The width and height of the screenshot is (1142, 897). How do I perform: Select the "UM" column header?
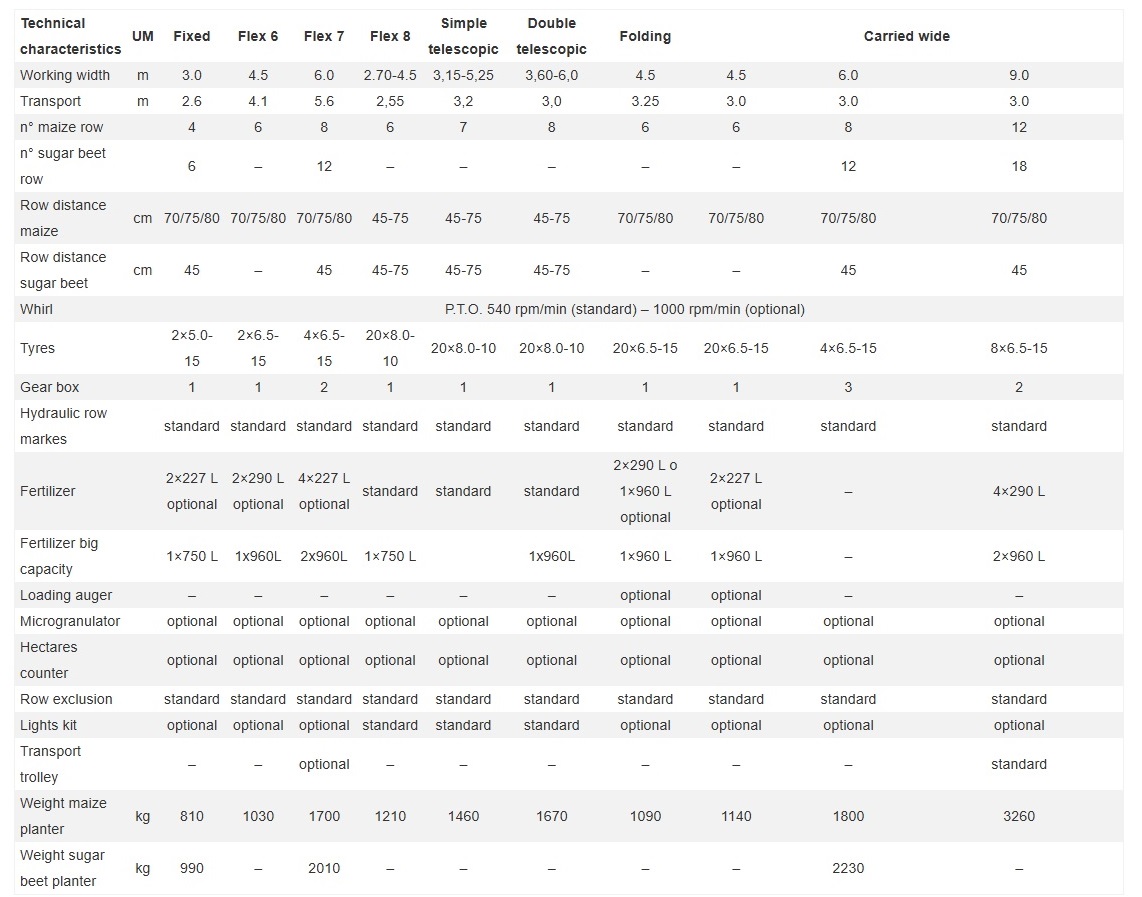[x=143, y=36]
